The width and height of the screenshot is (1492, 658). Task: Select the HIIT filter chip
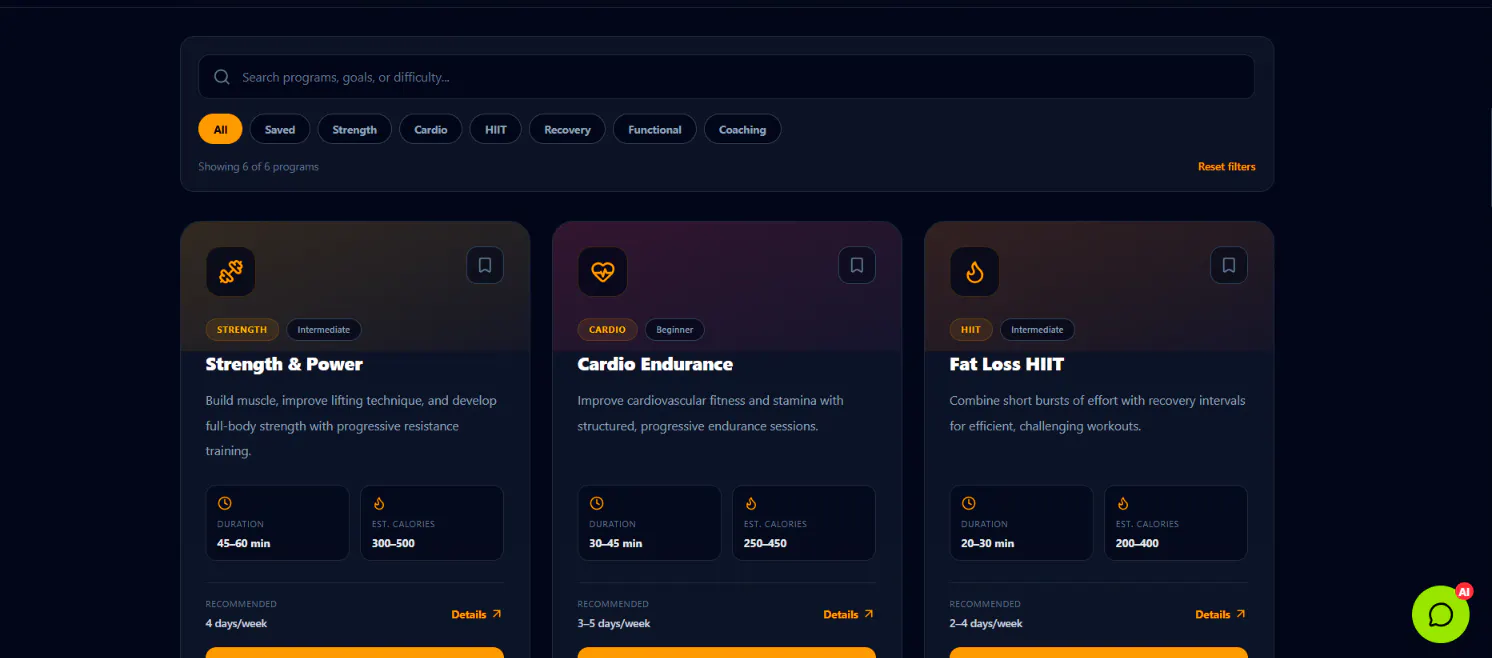[x=496, y=129]
